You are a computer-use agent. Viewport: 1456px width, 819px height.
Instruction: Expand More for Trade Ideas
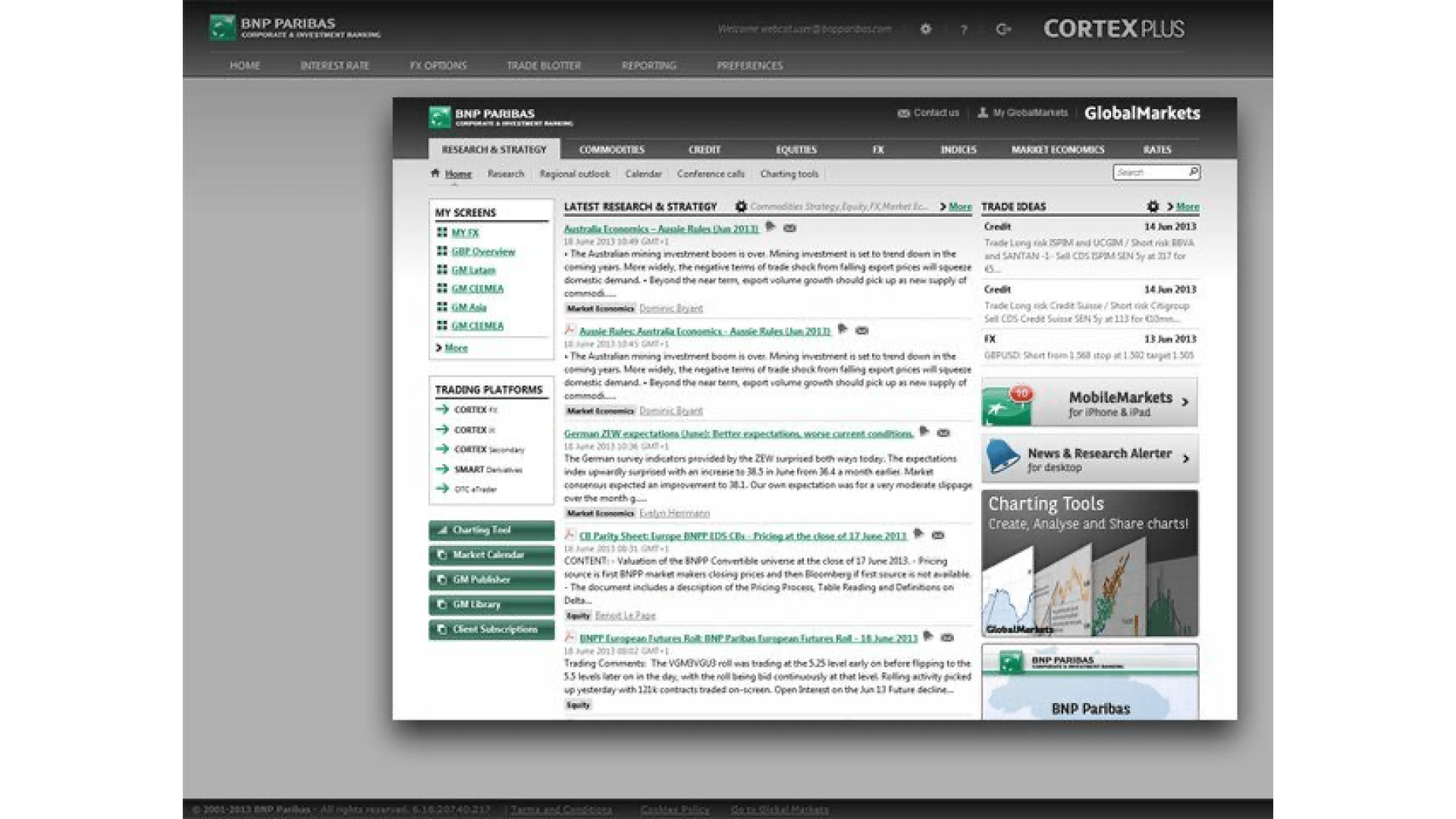pos(1187,206)
